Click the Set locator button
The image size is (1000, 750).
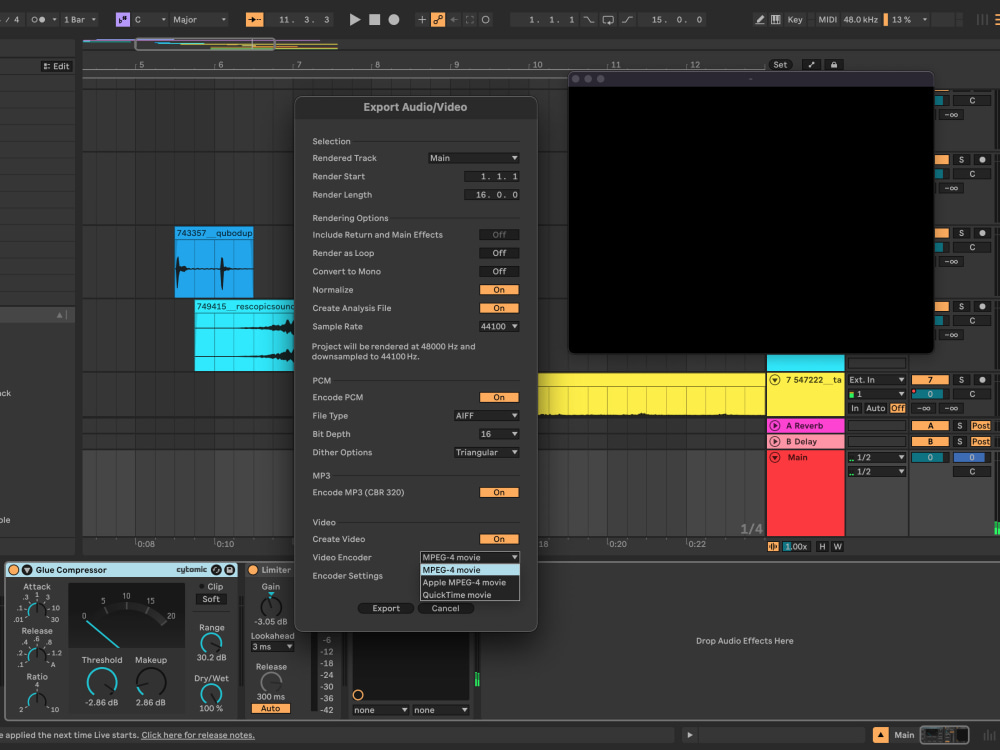click(x=779, y=65)
